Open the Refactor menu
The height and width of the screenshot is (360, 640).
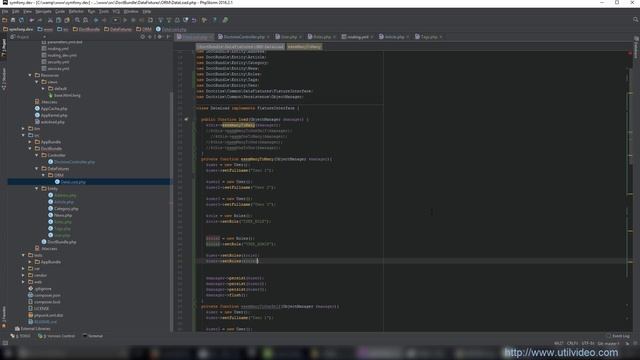[76, 11]
